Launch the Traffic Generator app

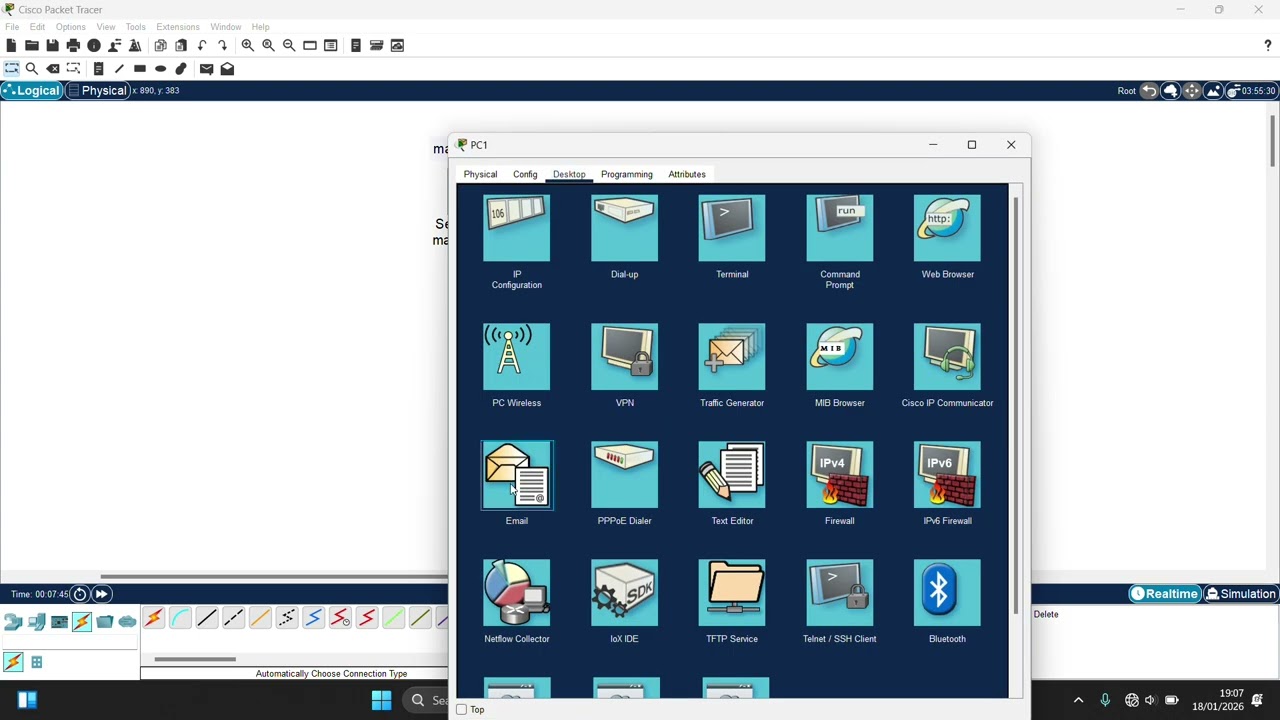(732, 365)
